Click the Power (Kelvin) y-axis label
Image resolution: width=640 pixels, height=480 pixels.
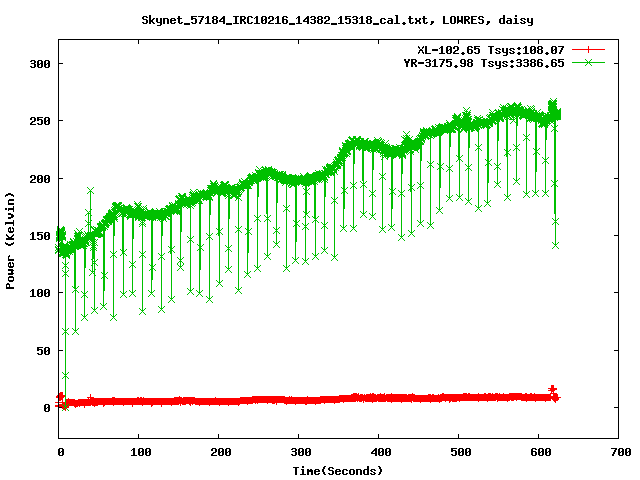point(10,241)
